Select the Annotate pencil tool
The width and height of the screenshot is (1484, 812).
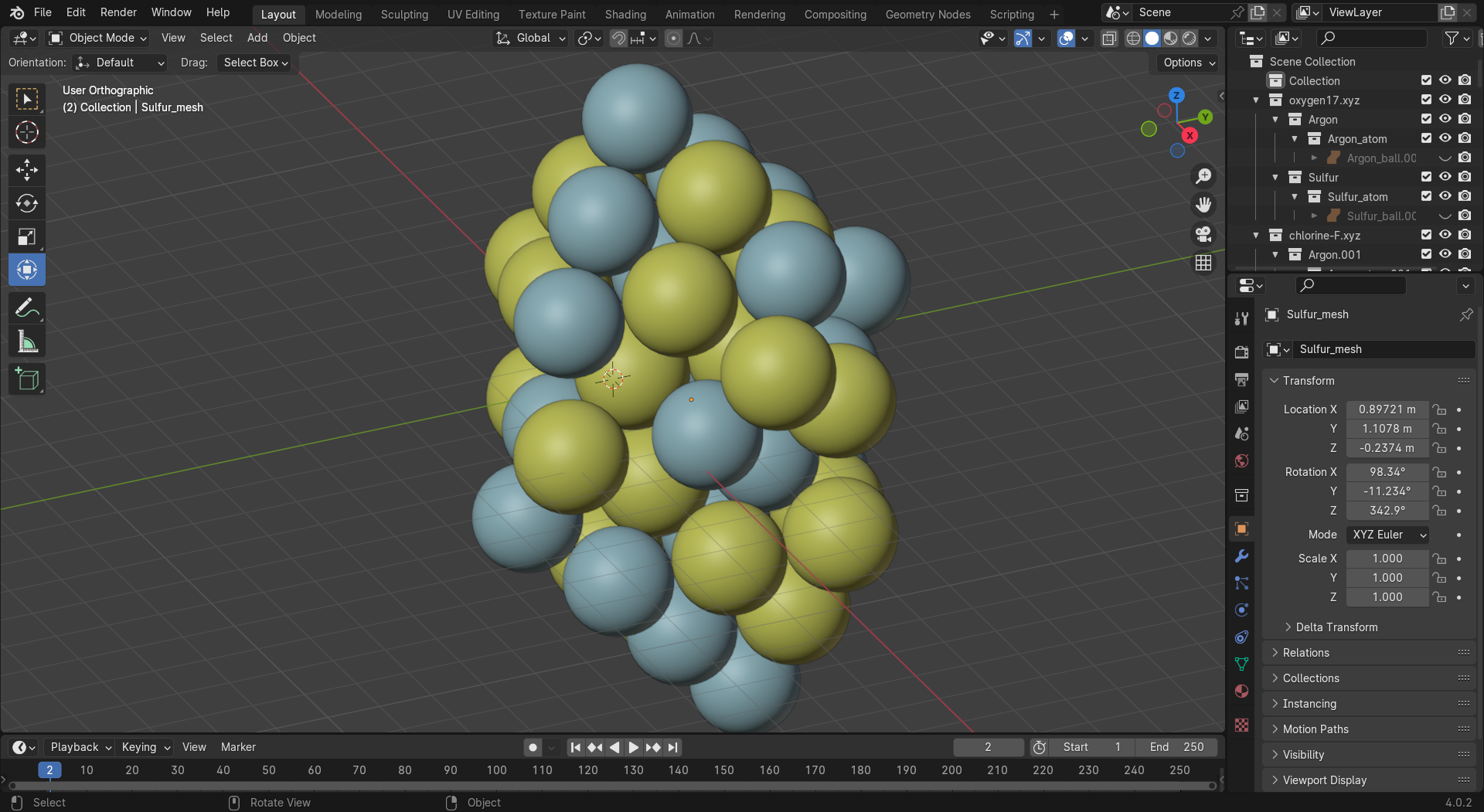(27, 308)
